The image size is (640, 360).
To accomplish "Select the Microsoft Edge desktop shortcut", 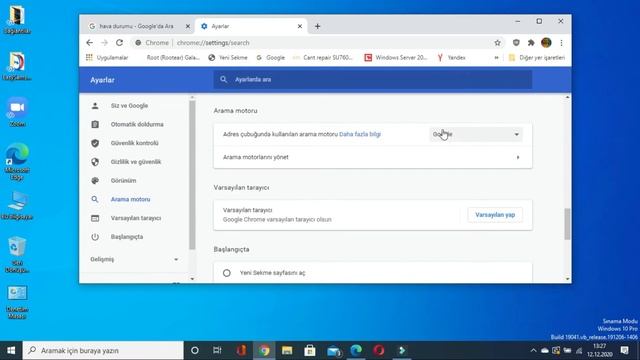I will pos(17,162).
